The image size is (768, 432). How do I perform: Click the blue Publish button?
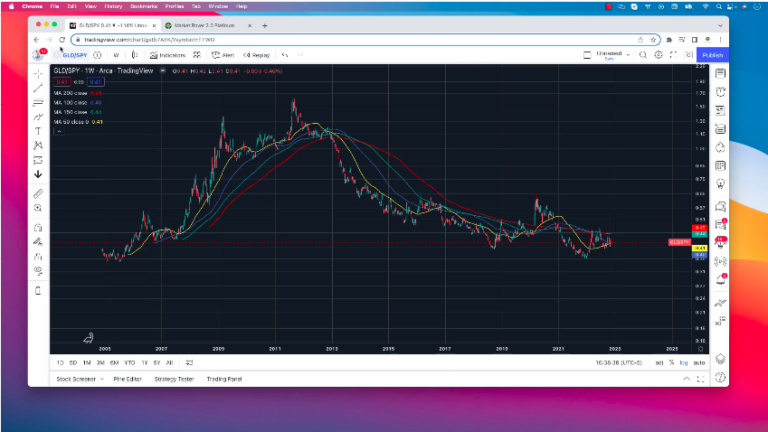pos(712,56)
